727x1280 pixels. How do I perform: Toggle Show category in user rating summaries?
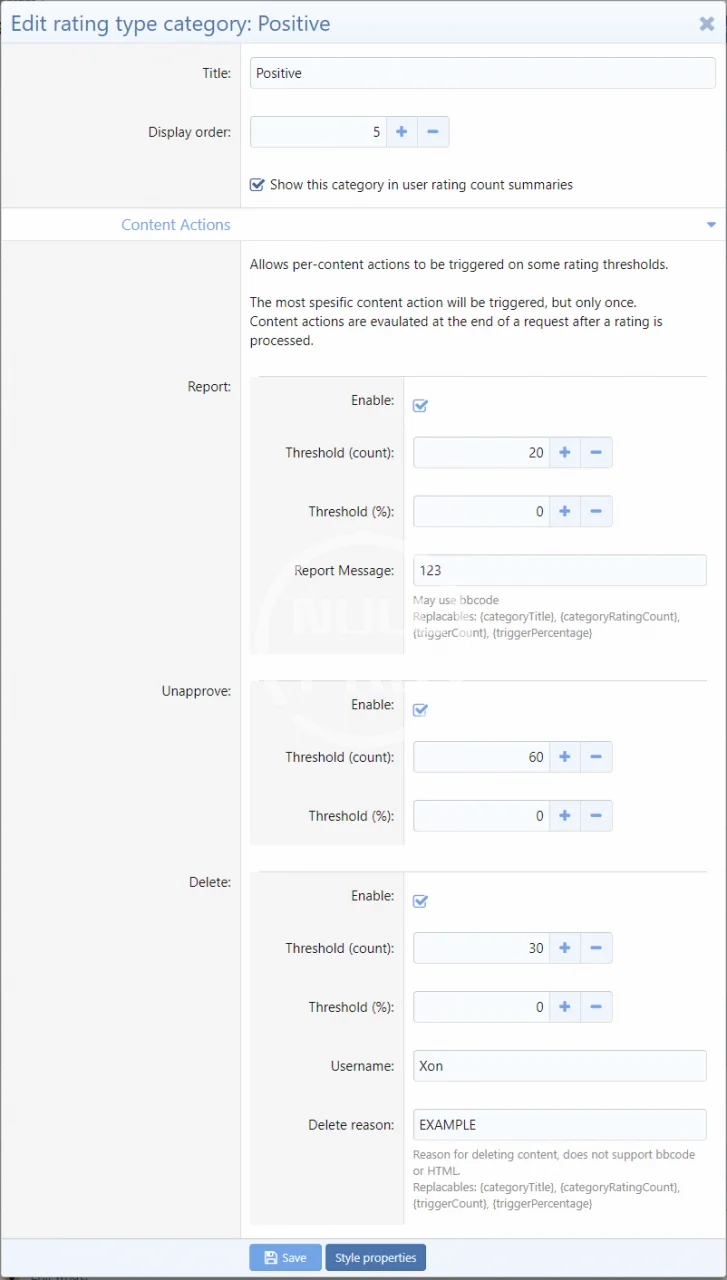[x=258, y=185]
